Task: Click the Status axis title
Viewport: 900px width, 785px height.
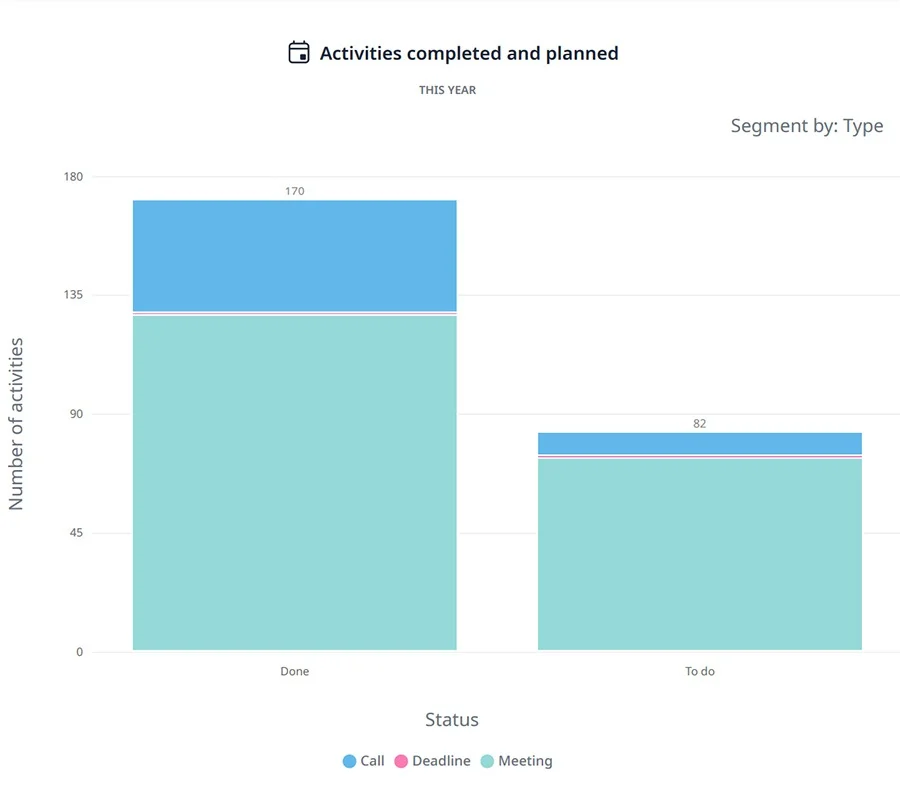Action: click(x=452, y=720)
